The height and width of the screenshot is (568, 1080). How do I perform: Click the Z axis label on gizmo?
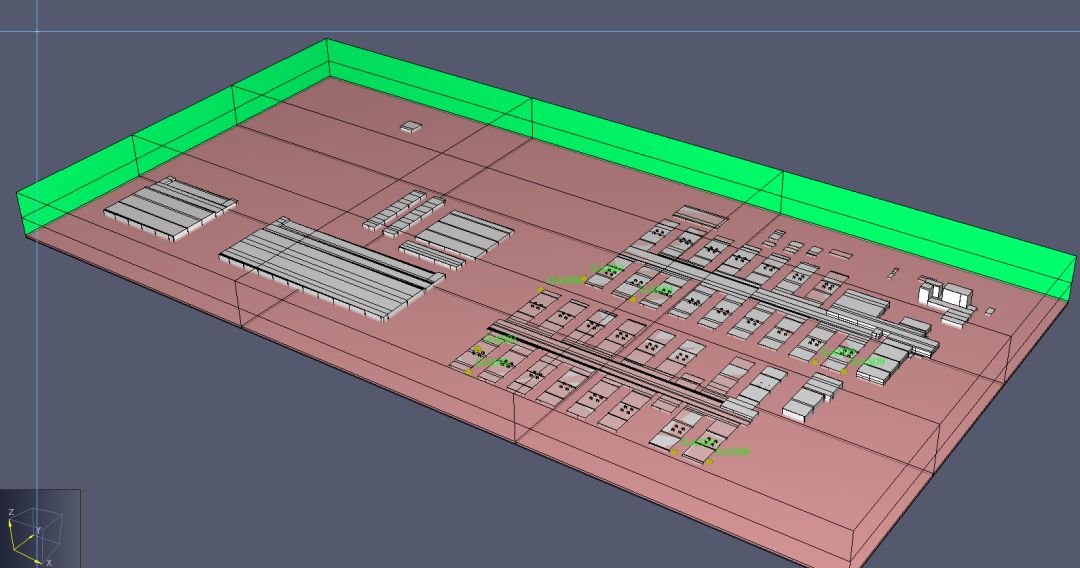pos(11,512)
